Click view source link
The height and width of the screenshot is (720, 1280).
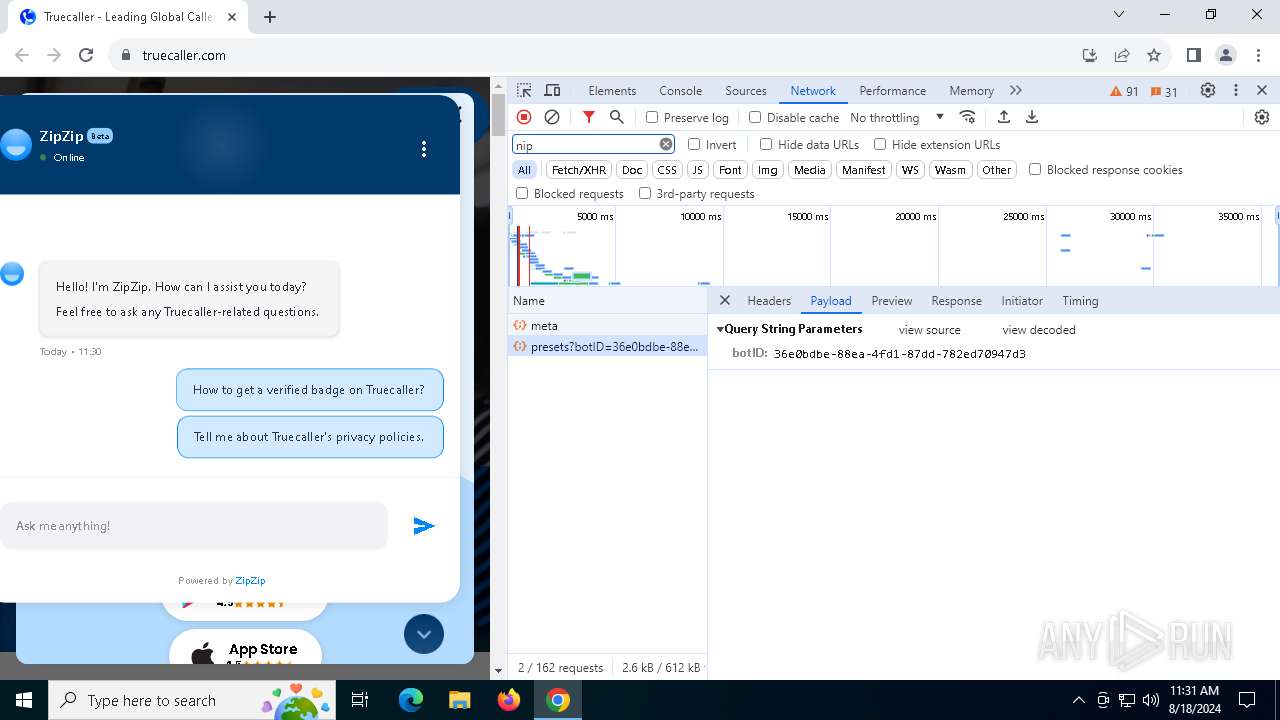click(929, 330)
